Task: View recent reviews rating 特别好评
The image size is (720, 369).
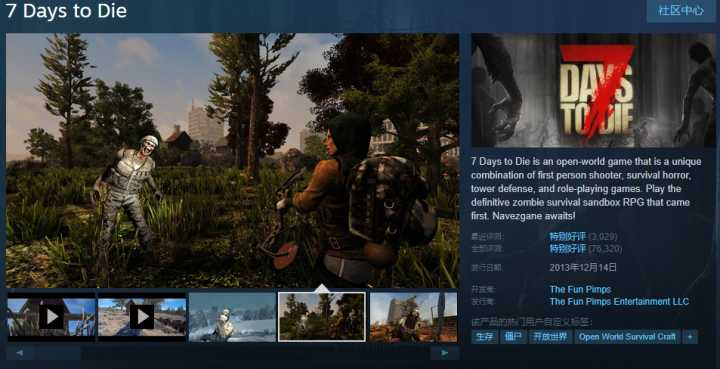Action: point(568,237)
